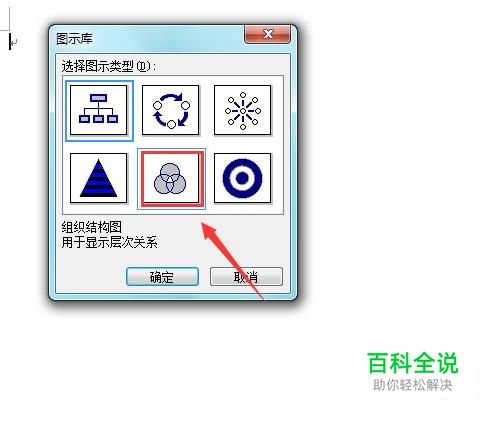Confirm with the 确定 button
Viewport: 502px width, 424px height.
(162, 277)
